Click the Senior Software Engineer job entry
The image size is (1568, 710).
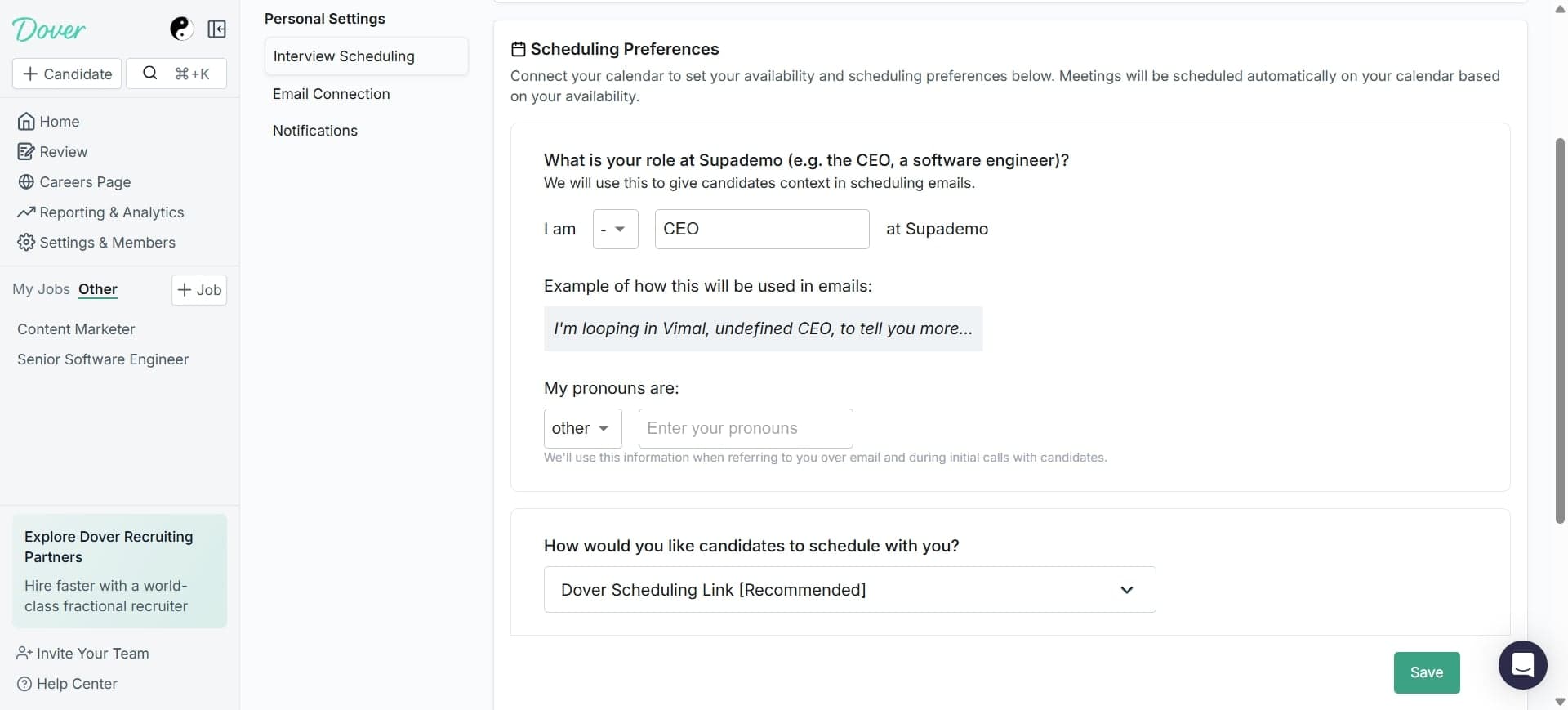pos(102,359)
